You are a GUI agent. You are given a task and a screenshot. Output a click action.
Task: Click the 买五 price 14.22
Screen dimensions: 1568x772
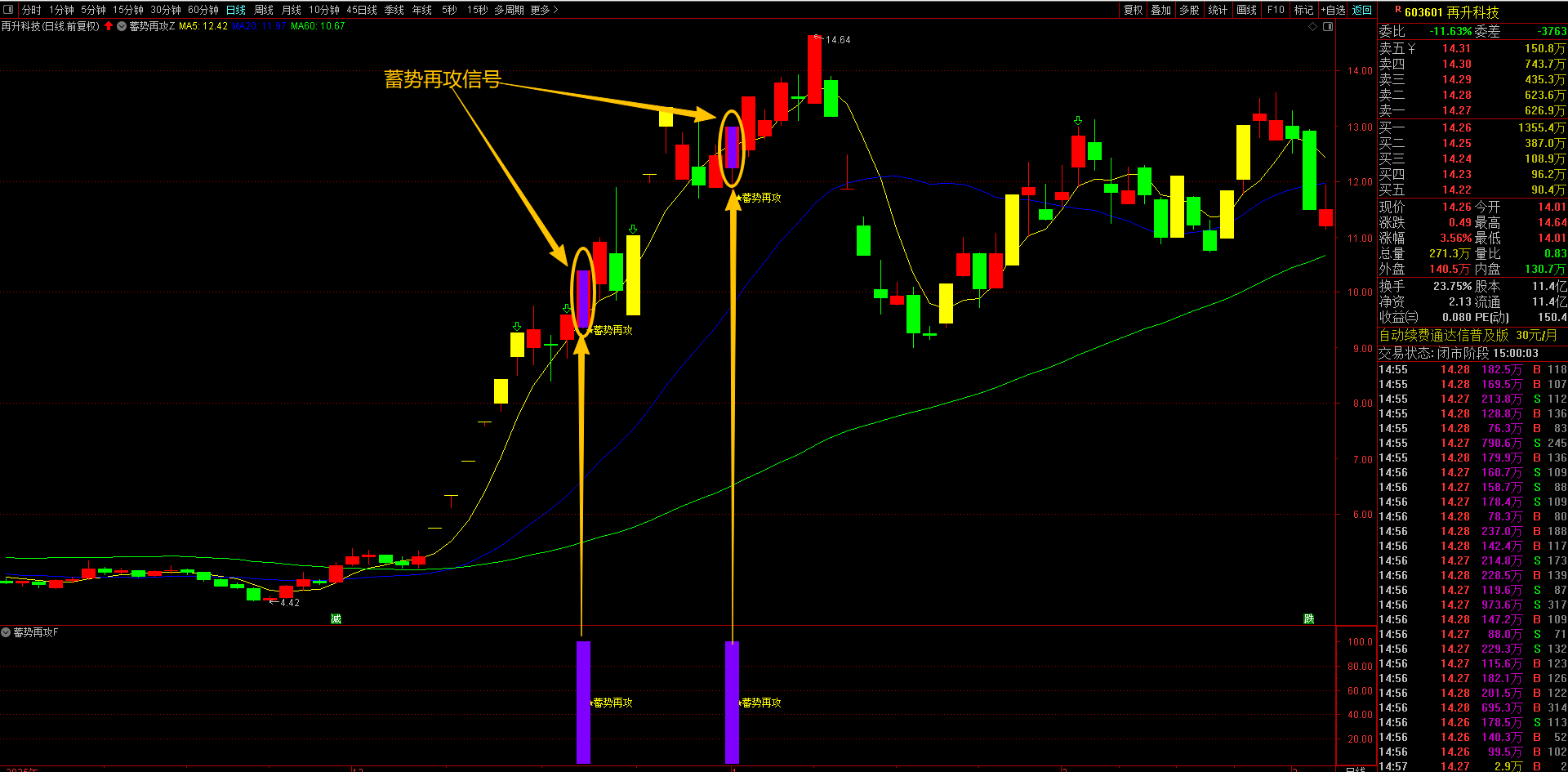tap(1456, 190)
